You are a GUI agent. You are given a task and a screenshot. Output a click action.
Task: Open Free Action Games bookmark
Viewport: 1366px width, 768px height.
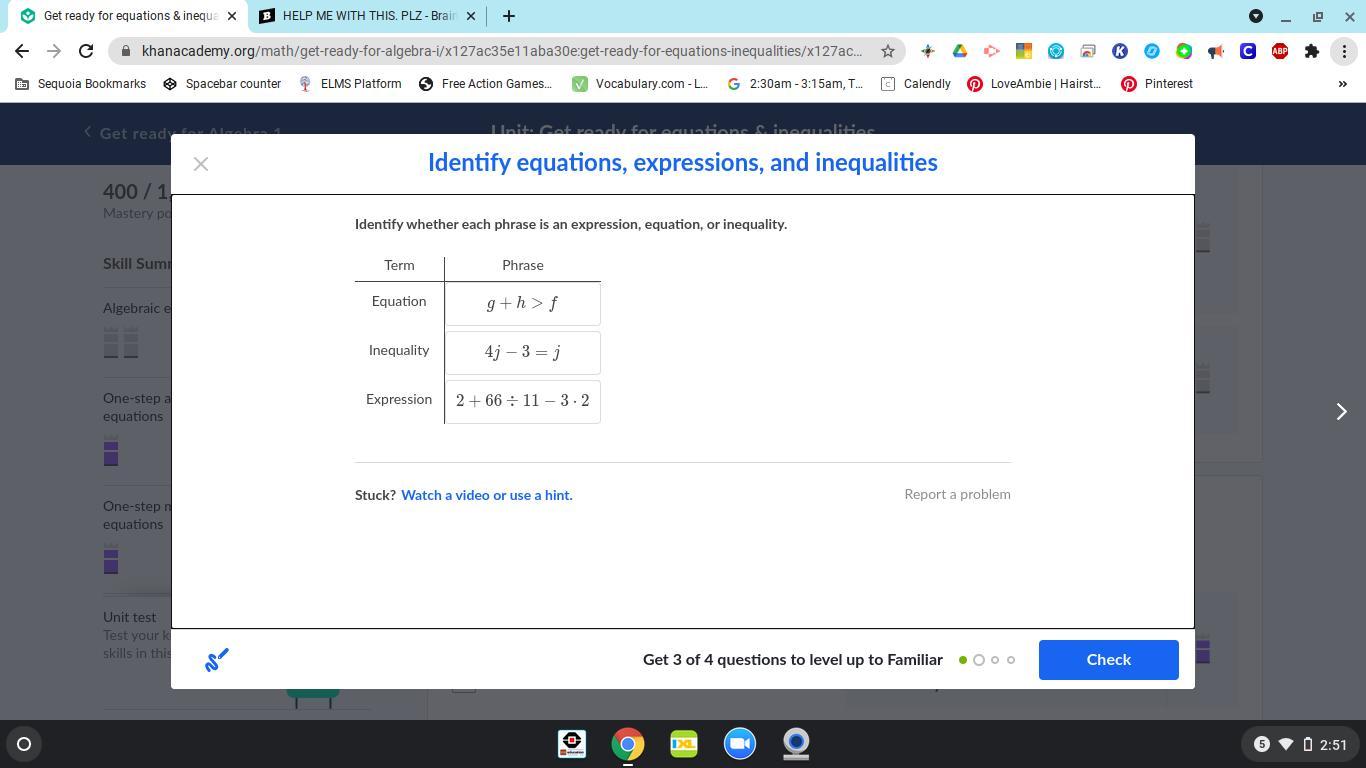[x=485, y=84]
